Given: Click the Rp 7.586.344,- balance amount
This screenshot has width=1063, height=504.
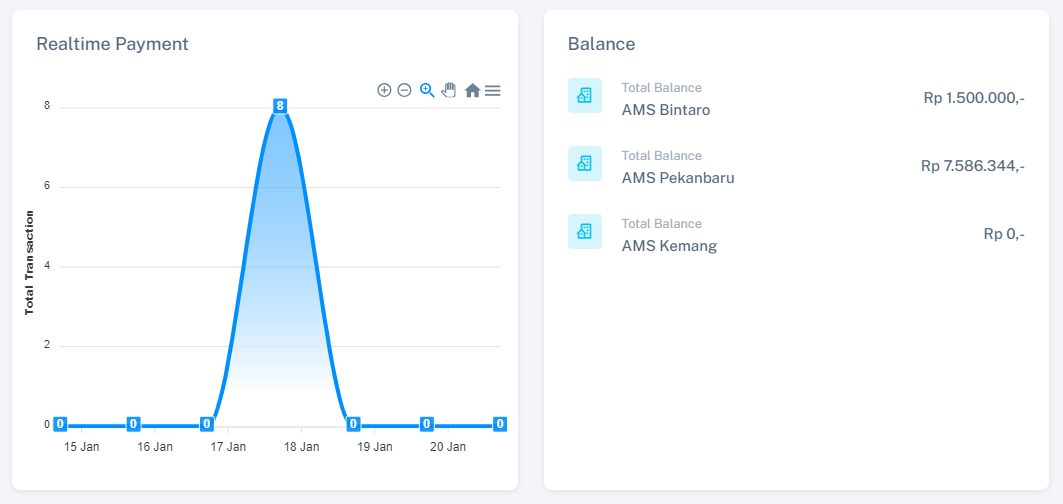Looking at the screenshot, I should (972, 166).
